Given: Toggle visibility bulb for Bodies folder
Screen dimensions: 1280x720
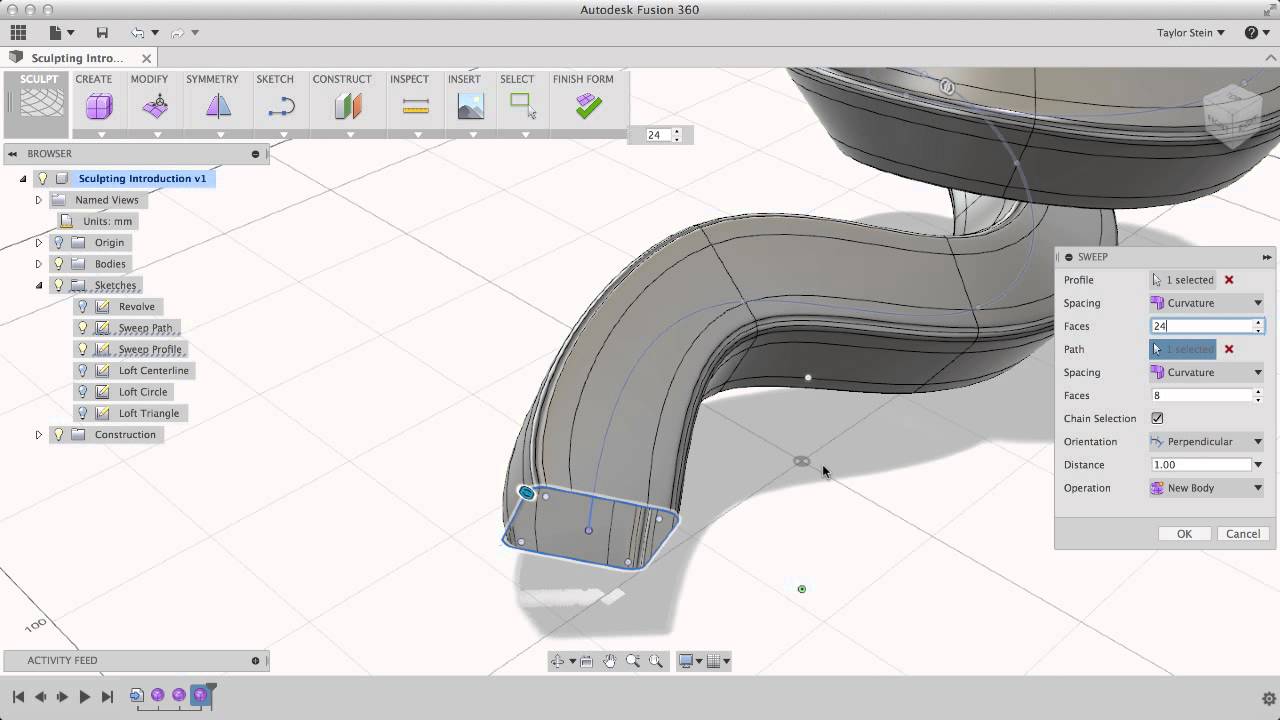Looking at the screenshot, I should (58, 264).
